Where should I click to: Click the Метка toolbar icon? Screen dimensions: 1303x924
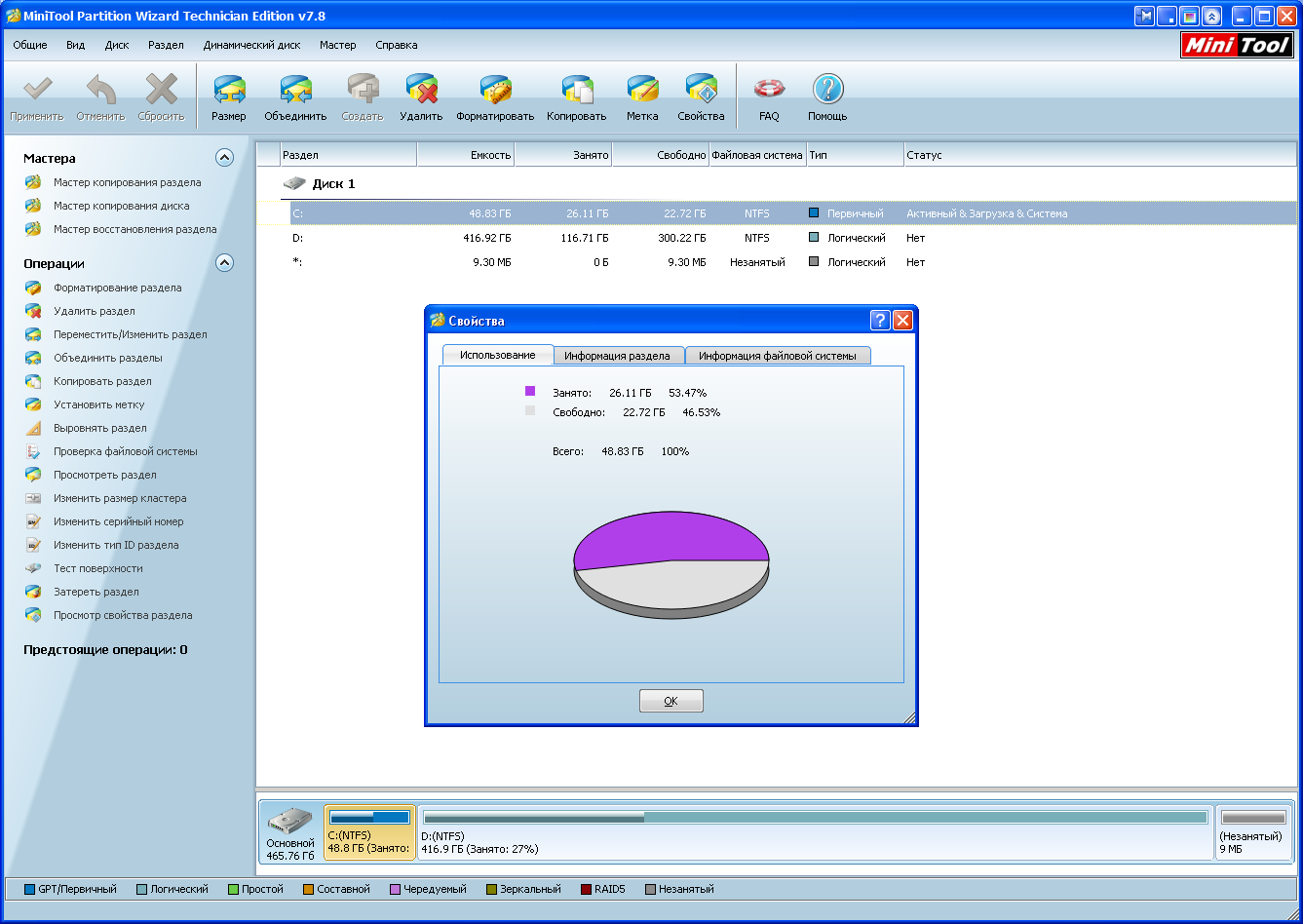[642, 90]
